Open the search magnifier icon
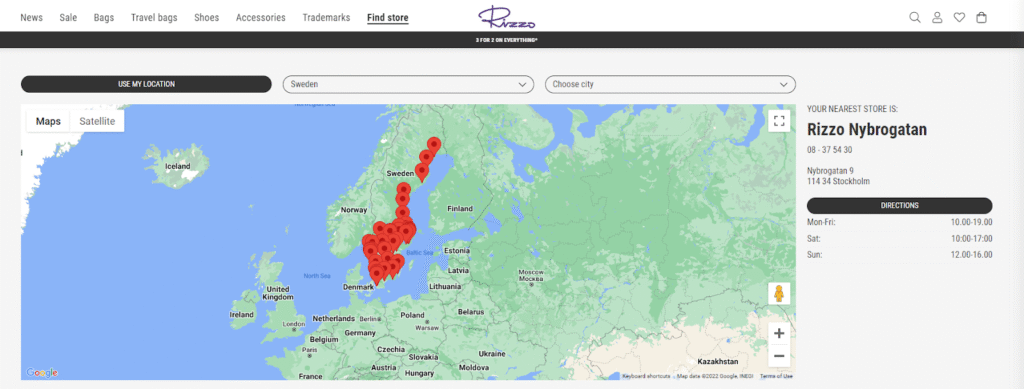Viewport: 1024px width, 389px height. click(x=915, y=18)
